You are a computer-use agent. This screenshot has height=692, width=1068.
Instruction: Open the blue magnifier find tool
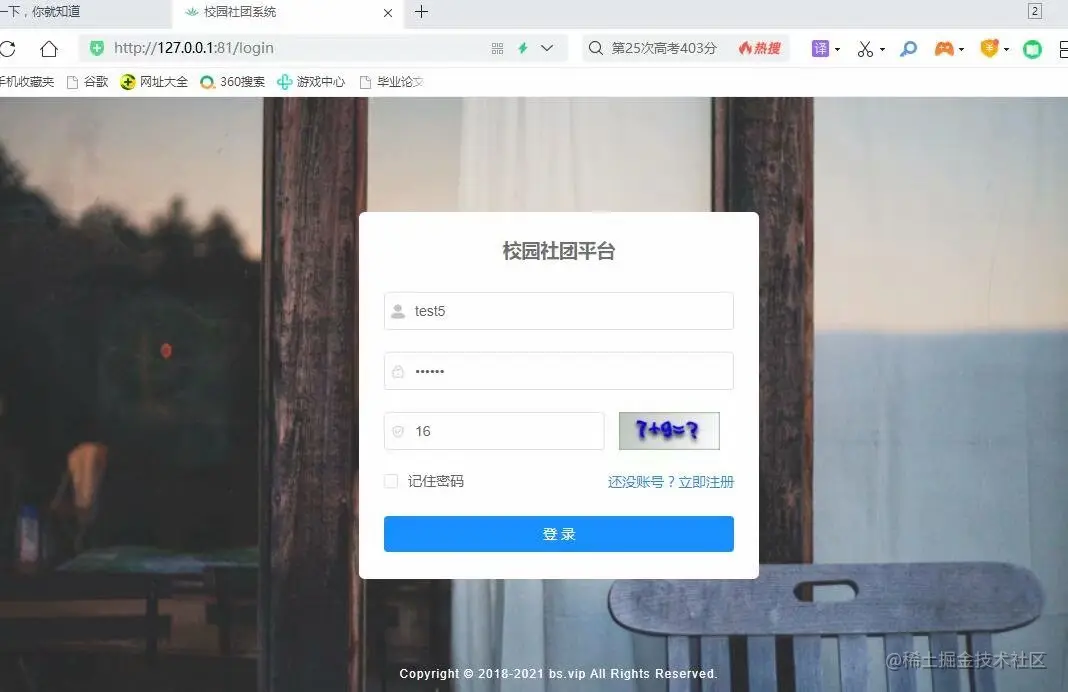click(x=909, y=49)
